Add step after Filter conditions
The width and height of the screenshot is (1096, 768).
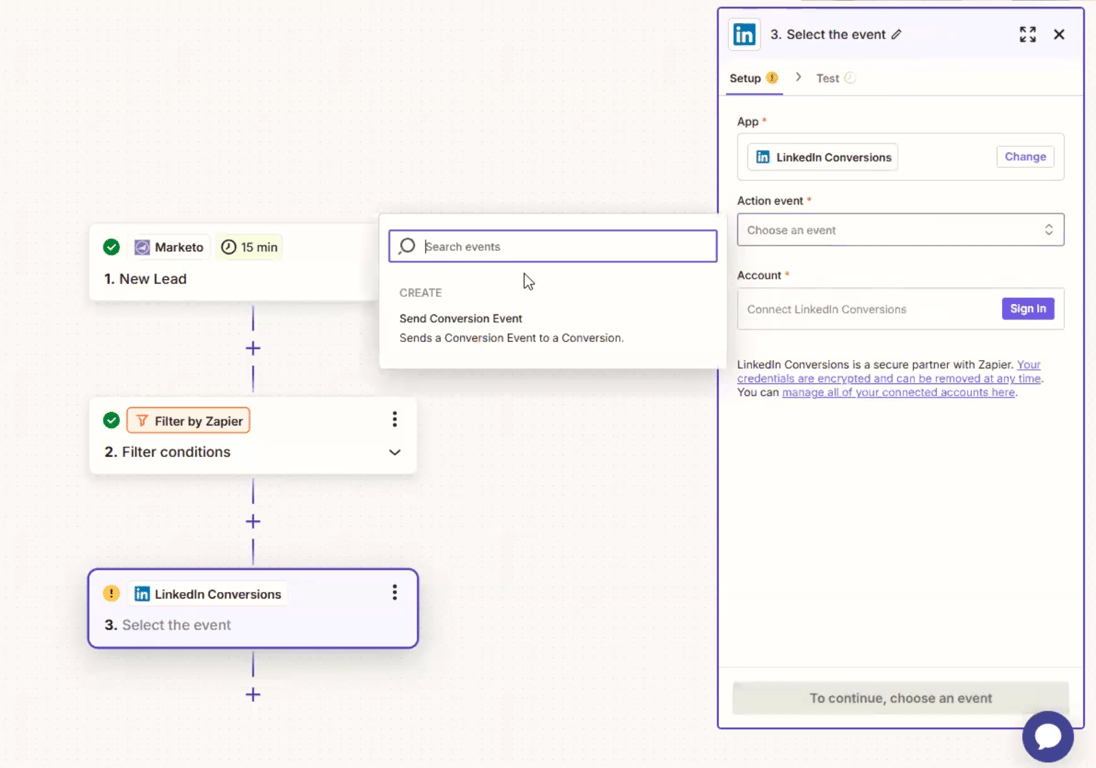[253, 521]
